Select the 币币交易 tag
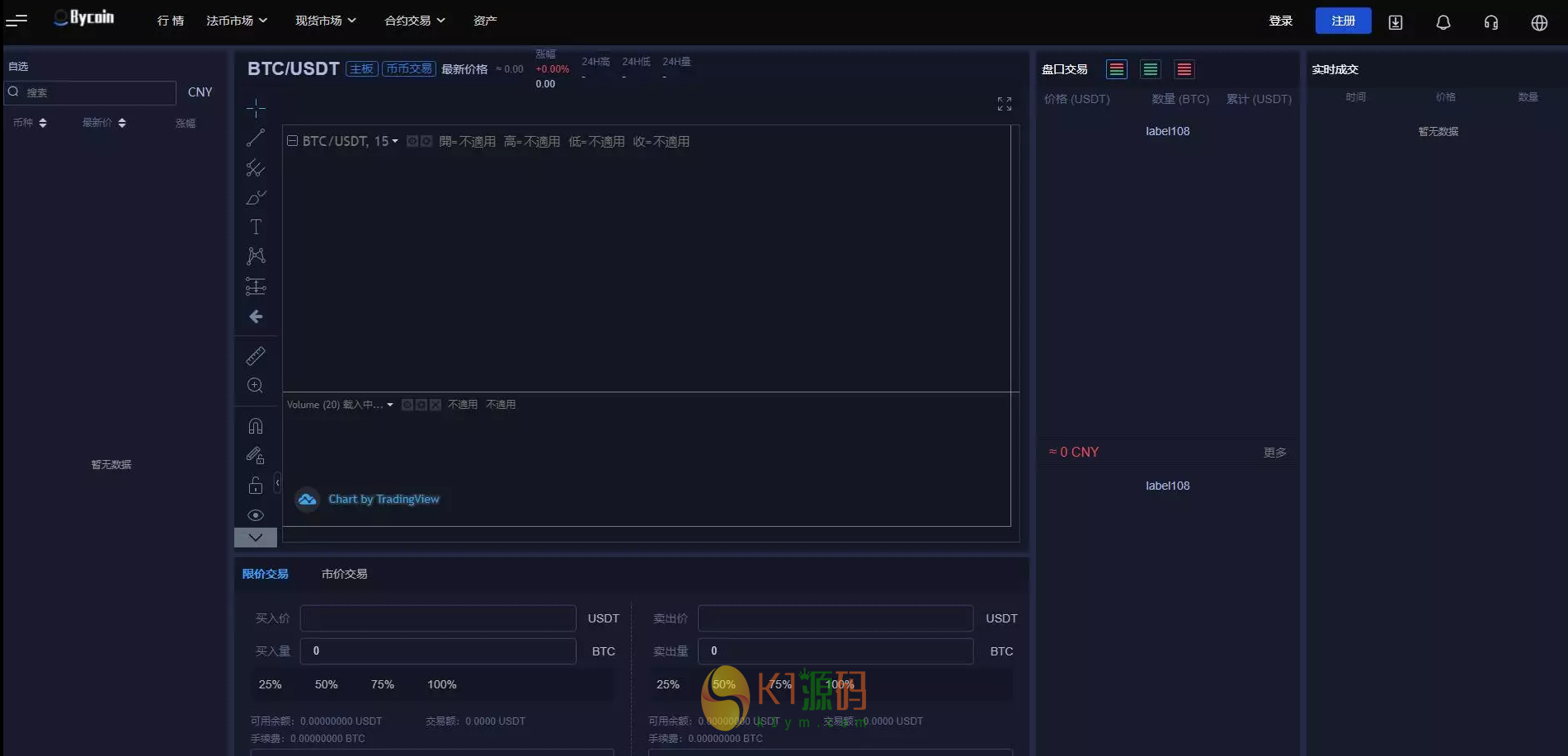This screenshot has width=1568, height=756. pos(408,69)
